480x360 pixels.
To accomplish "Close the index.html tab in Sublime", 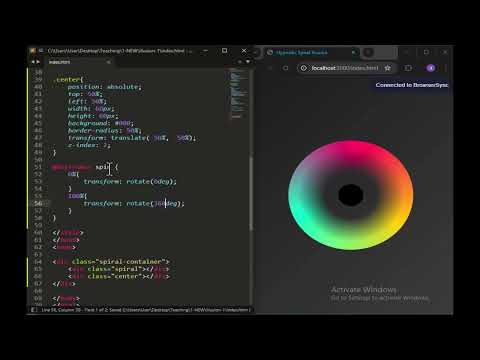I will click(x=108, y=62).
